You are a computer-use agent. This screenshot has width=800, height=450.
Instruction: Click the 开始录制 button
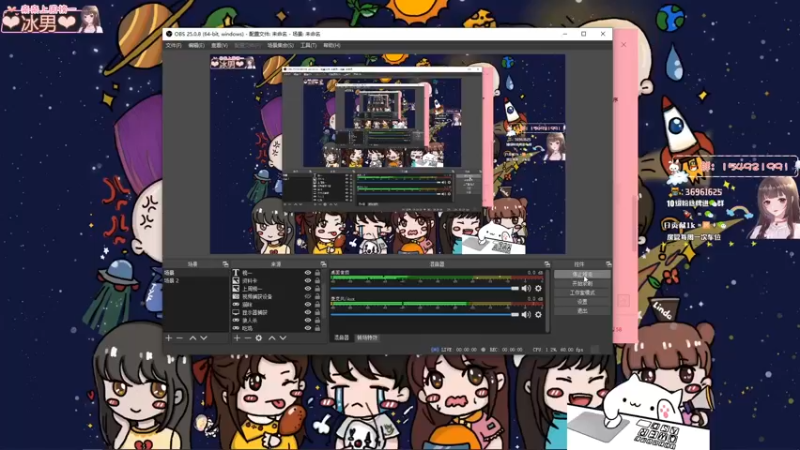pyautogui.click(x=582, y=284)
